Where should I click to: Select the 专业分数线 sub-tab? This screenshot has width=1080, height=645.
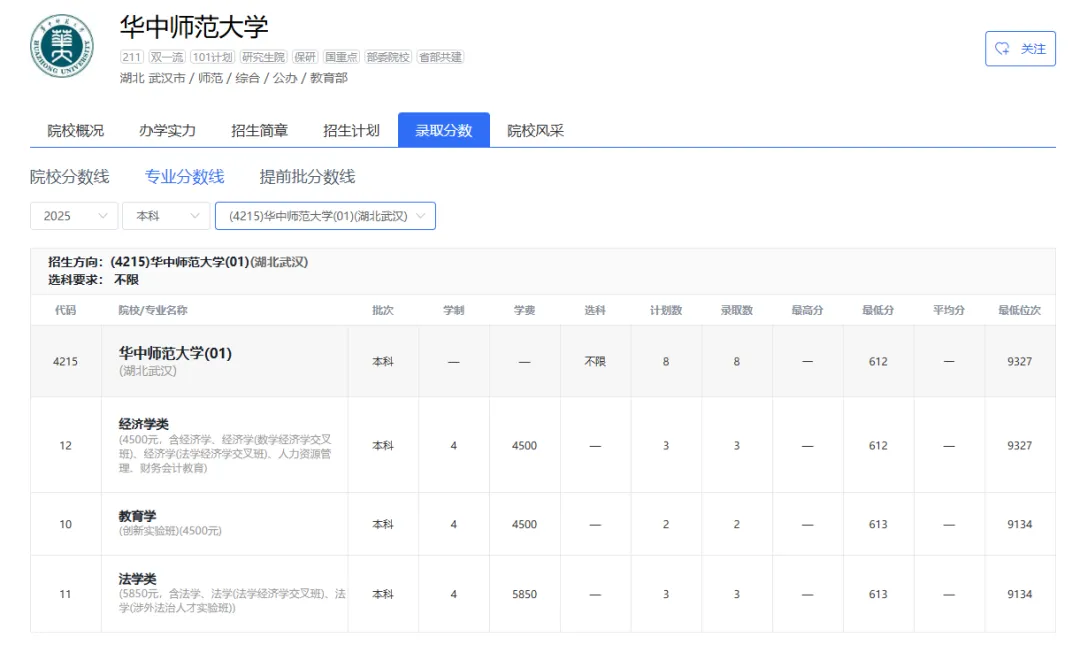click(185, 177)
